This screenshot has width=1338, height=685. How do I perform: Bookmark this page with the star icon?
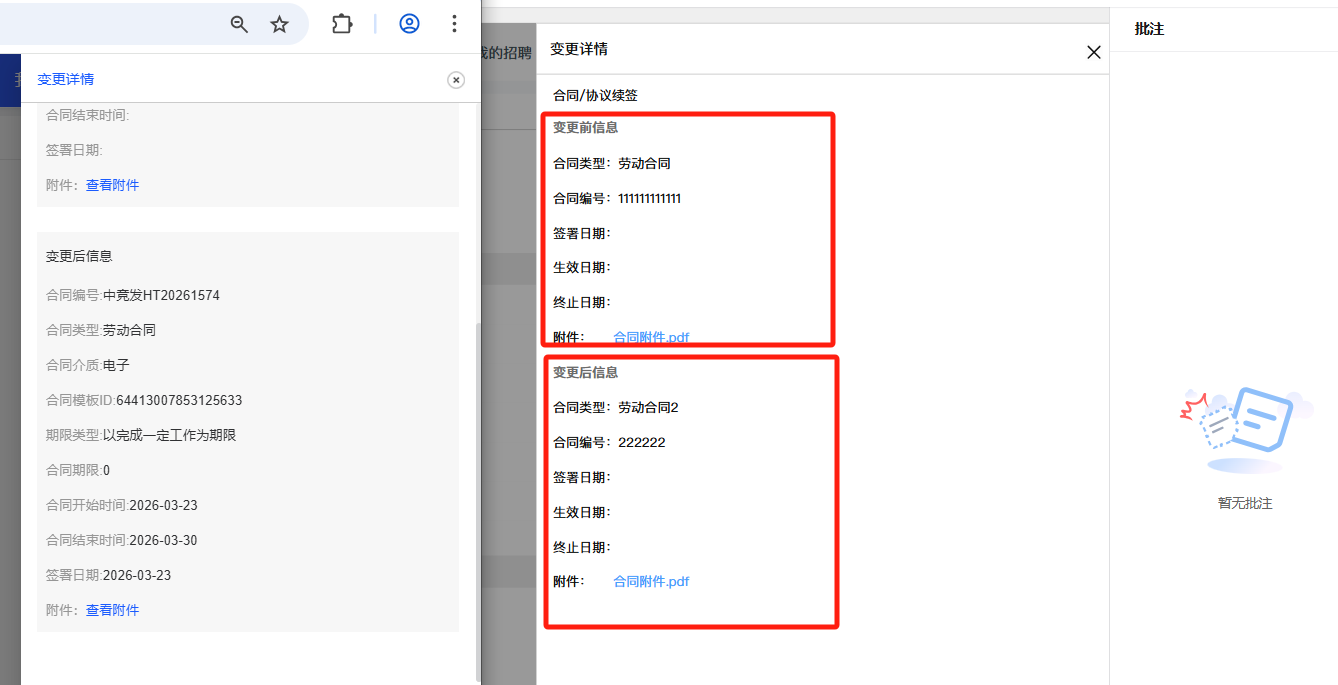tap(280, 24)
